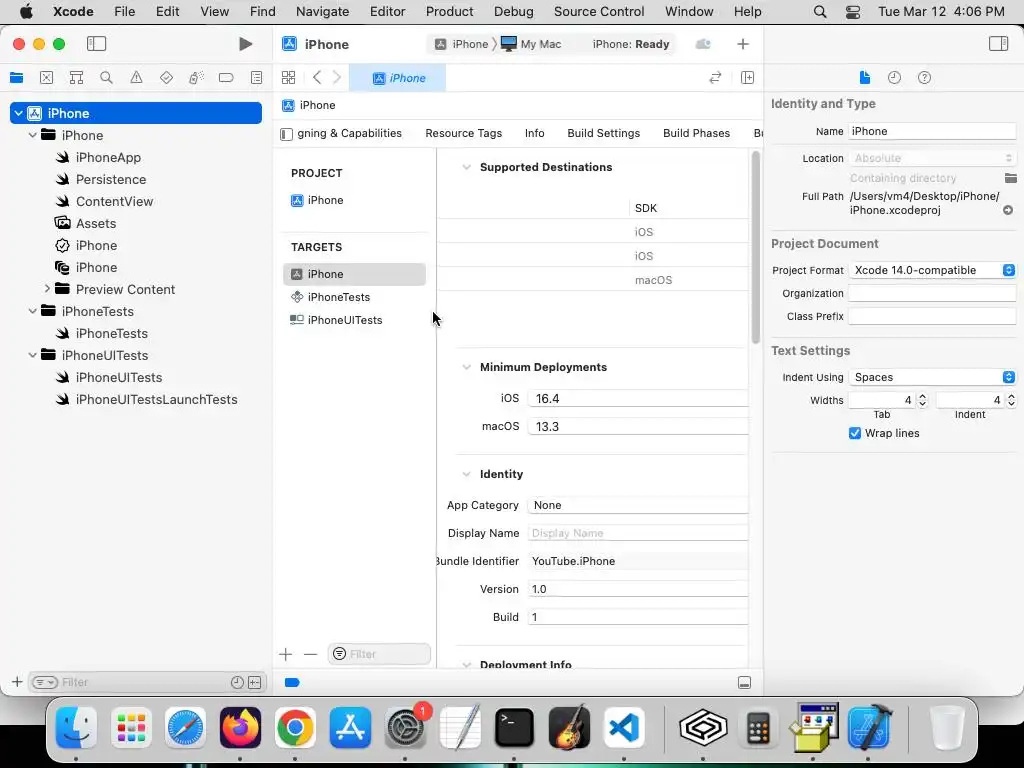The height and width of the screenshot is (768, 1024).
Task: Choose containing directory folder icon
Action: [1010, 178]
